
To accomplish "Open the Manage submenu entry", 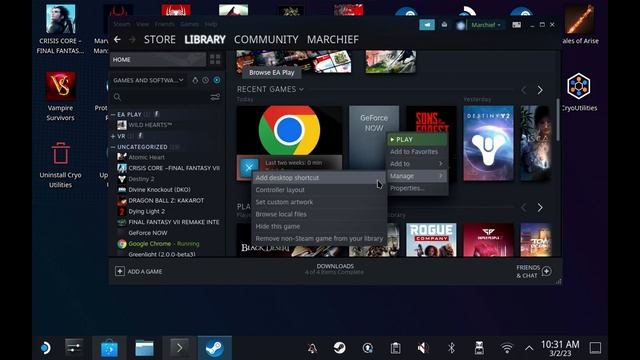I will pyautogui.click(x=417, y=176).
